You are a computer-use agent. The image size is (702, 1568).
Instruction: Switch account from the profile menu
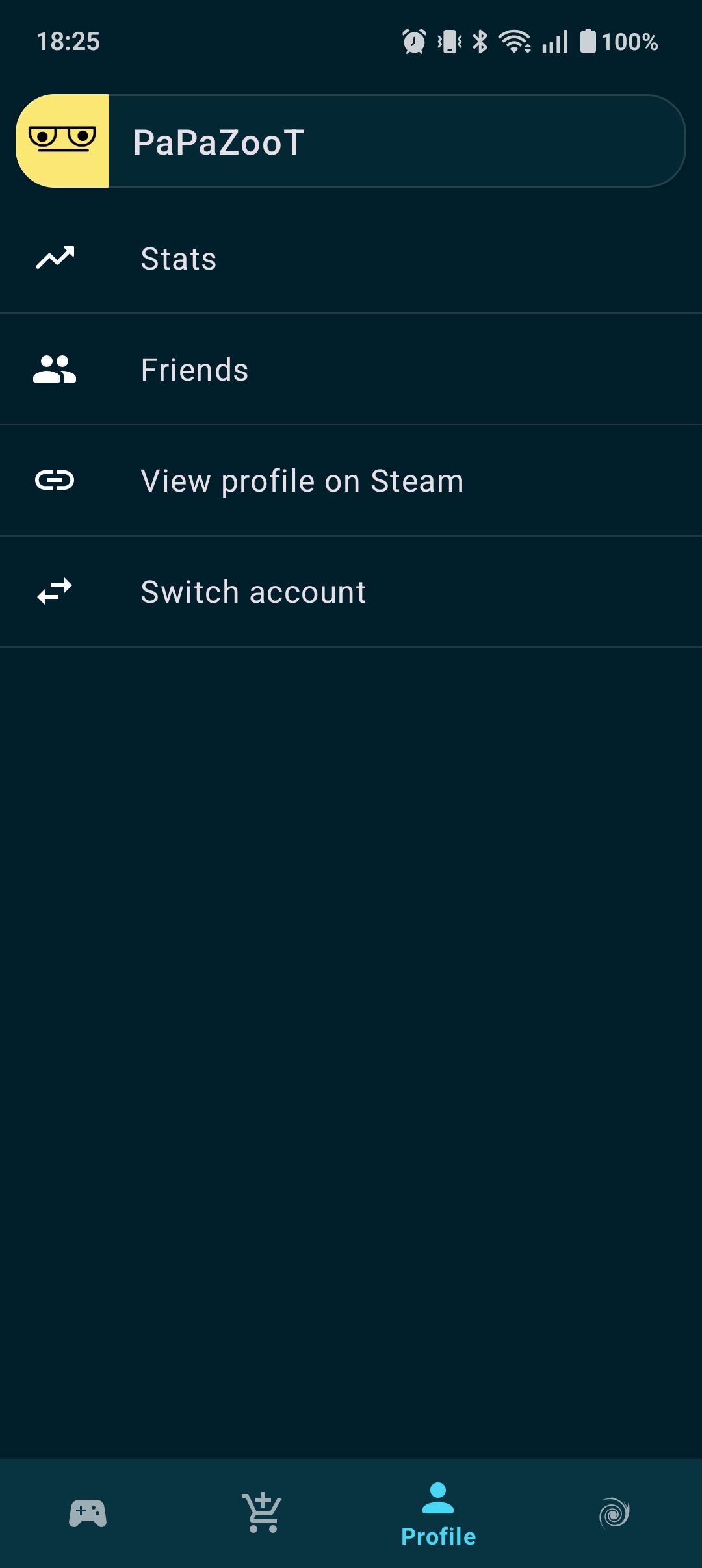(253, 591)
